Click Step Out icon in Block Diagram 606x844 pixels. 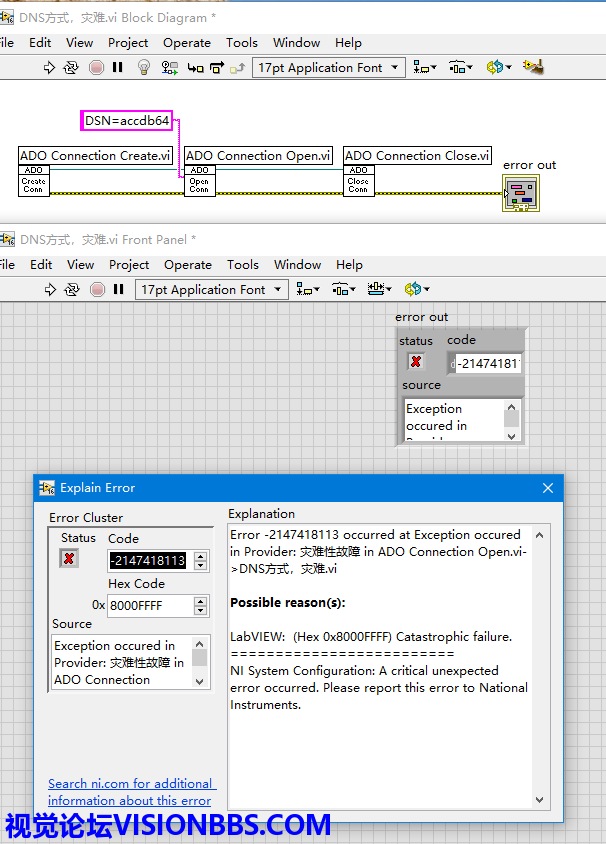[237, 68]
